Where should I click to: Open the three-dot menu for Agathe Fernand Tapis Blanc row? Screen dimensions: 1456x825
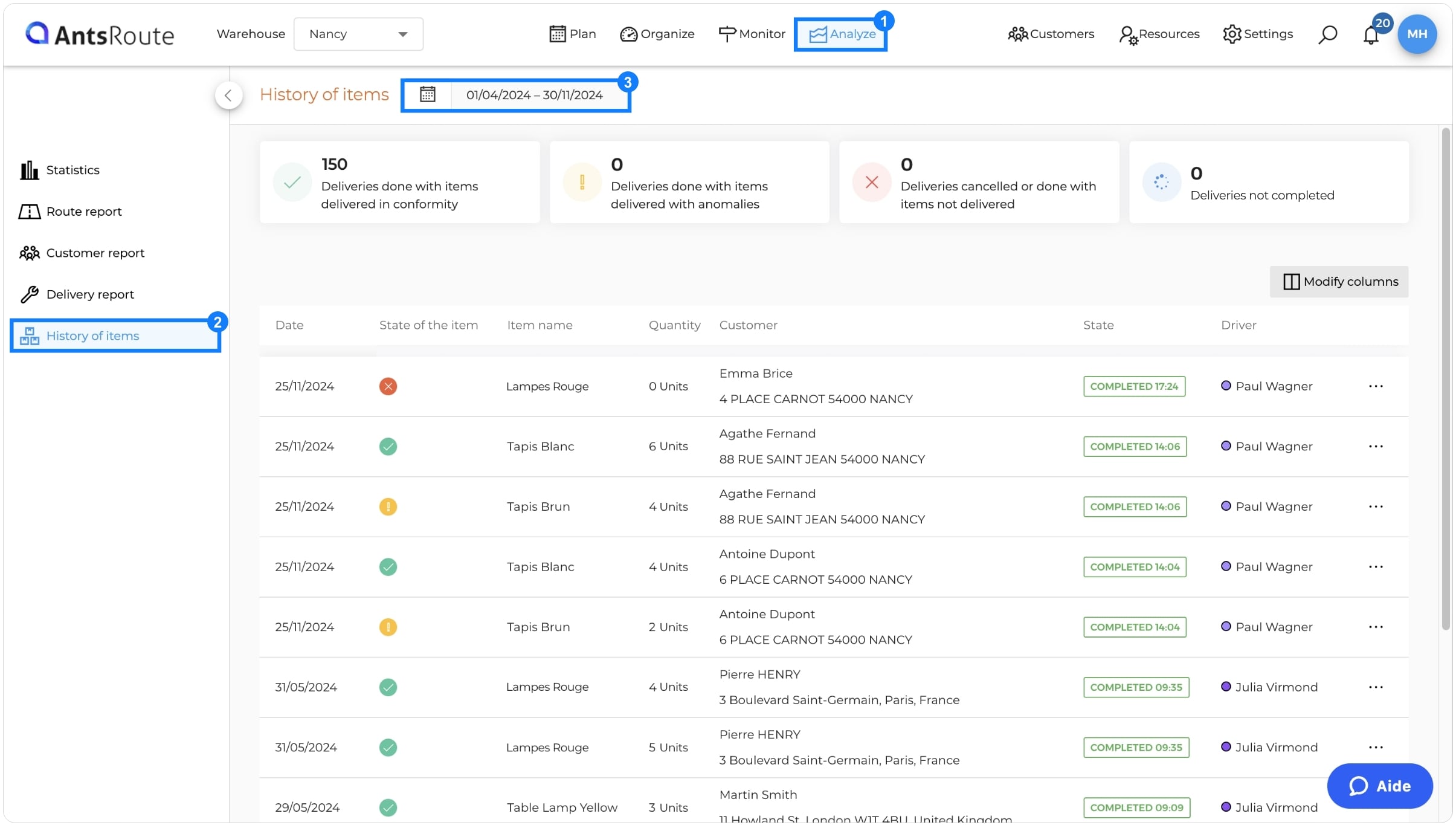tap(1376, 447)
